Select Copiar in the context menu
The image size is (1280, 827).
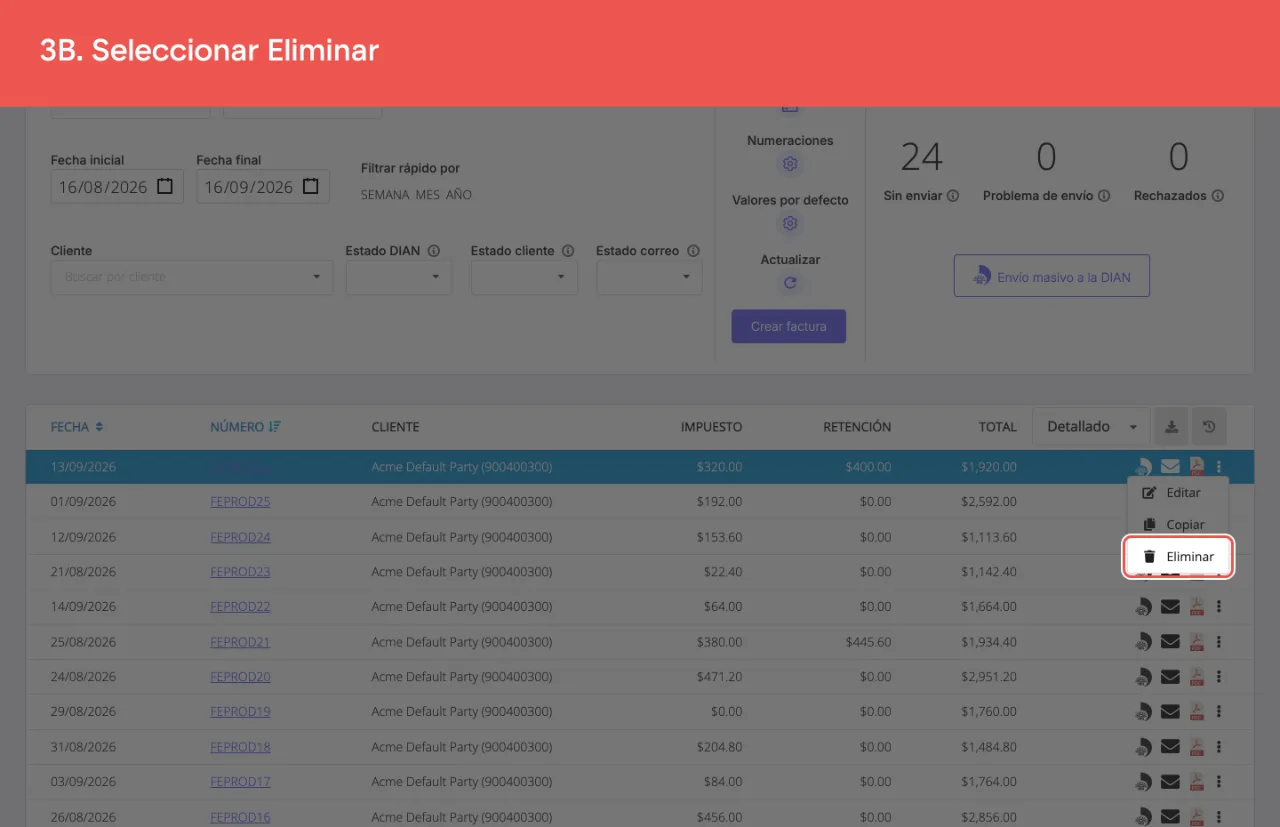coord(1179,525)
